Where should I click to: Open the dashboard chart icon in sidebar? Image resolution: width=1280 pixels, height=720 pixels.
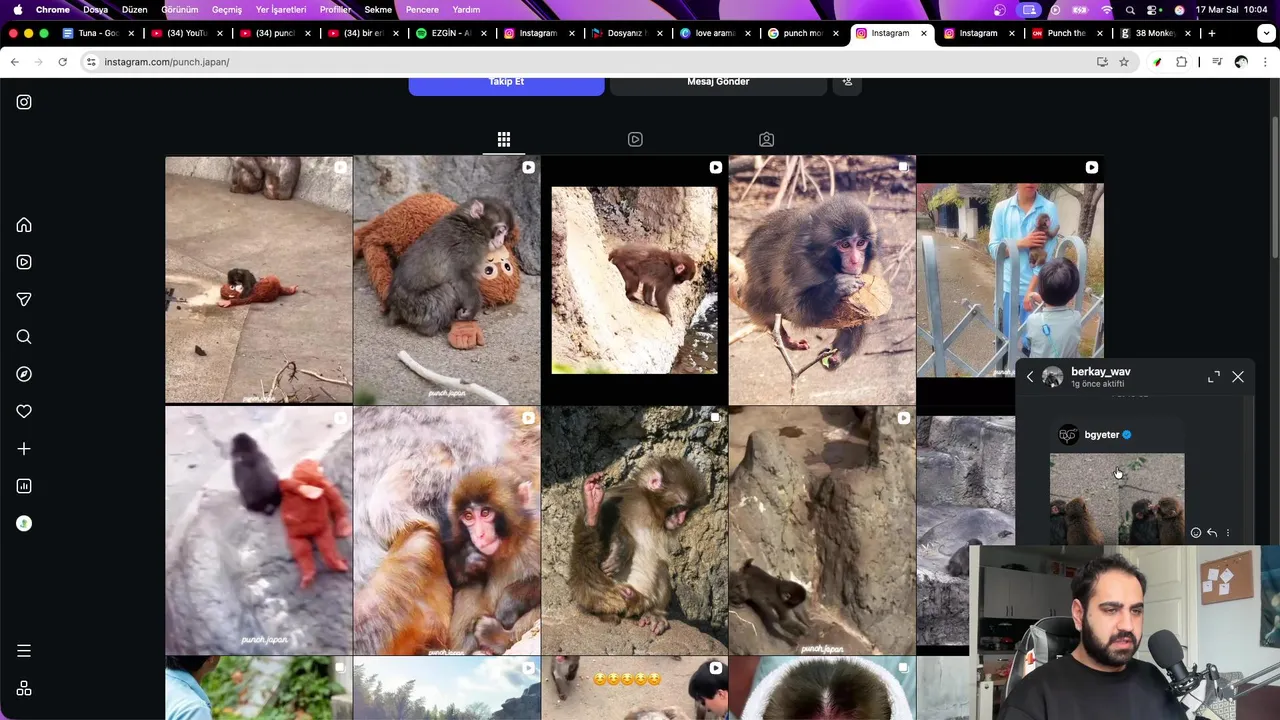[x=24, y=486]
